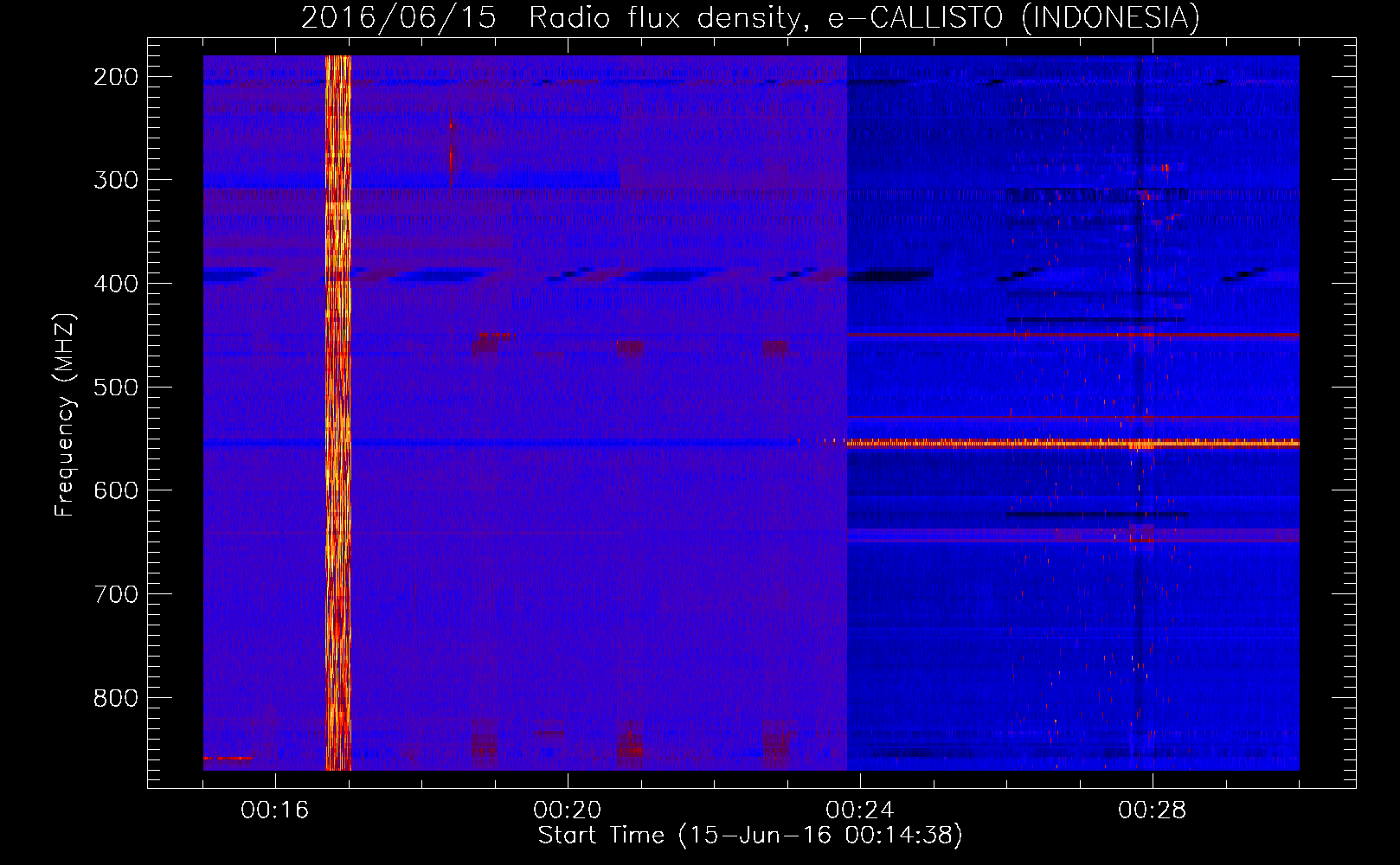1400x865 pixels.
Task: Click the 00:16 time tick label
Action: pyautogui.click(x=275, y=811)
